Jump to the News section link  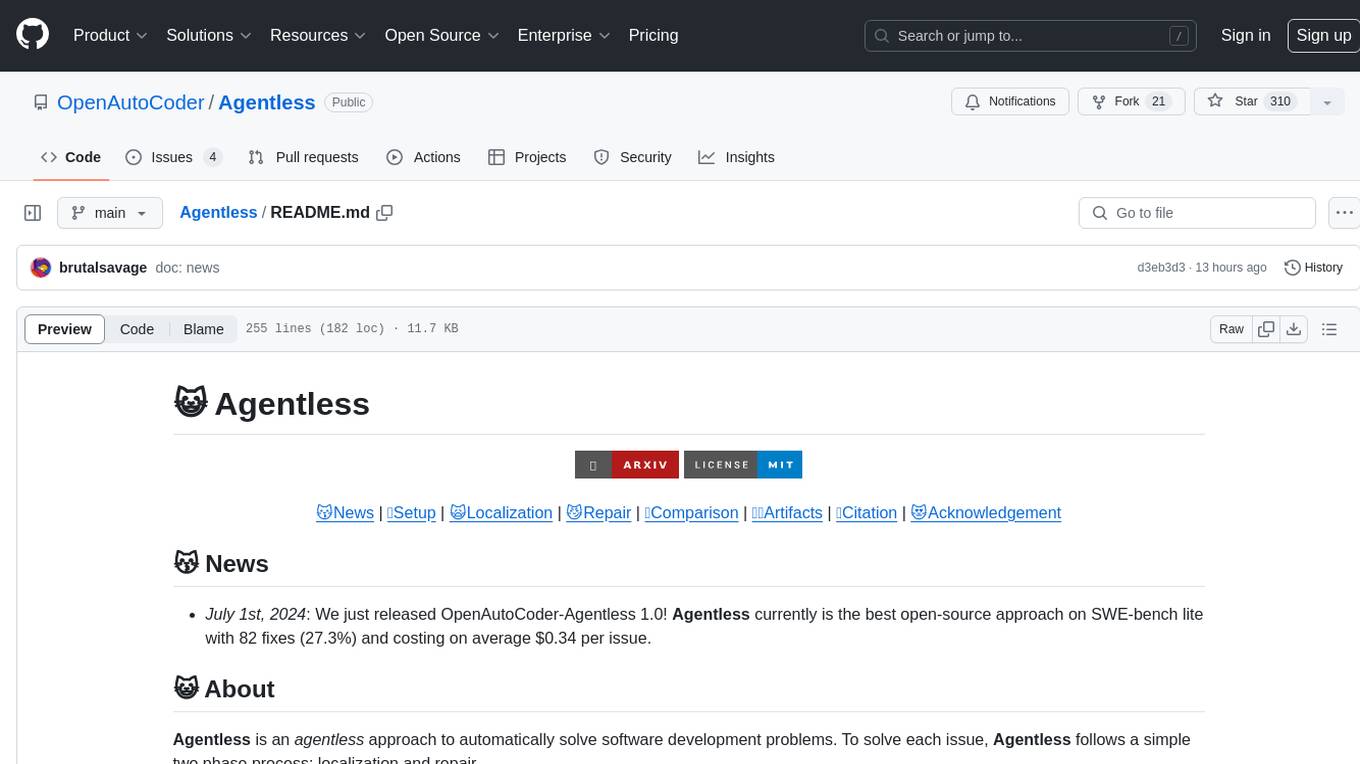point(345,513)
